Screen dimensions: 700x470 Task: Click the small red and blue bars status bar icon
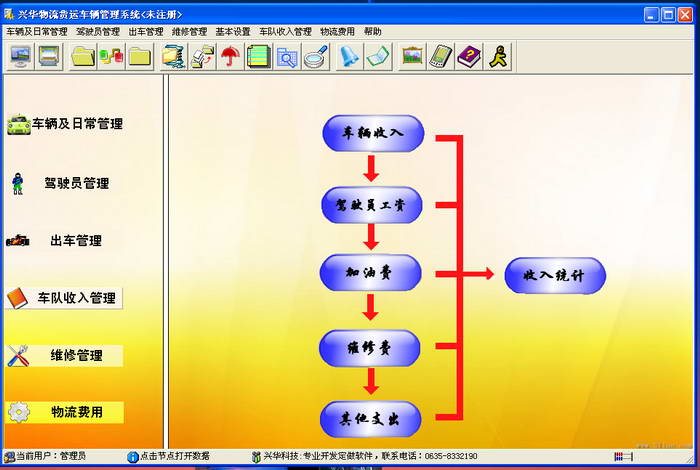tap(624, 456)
